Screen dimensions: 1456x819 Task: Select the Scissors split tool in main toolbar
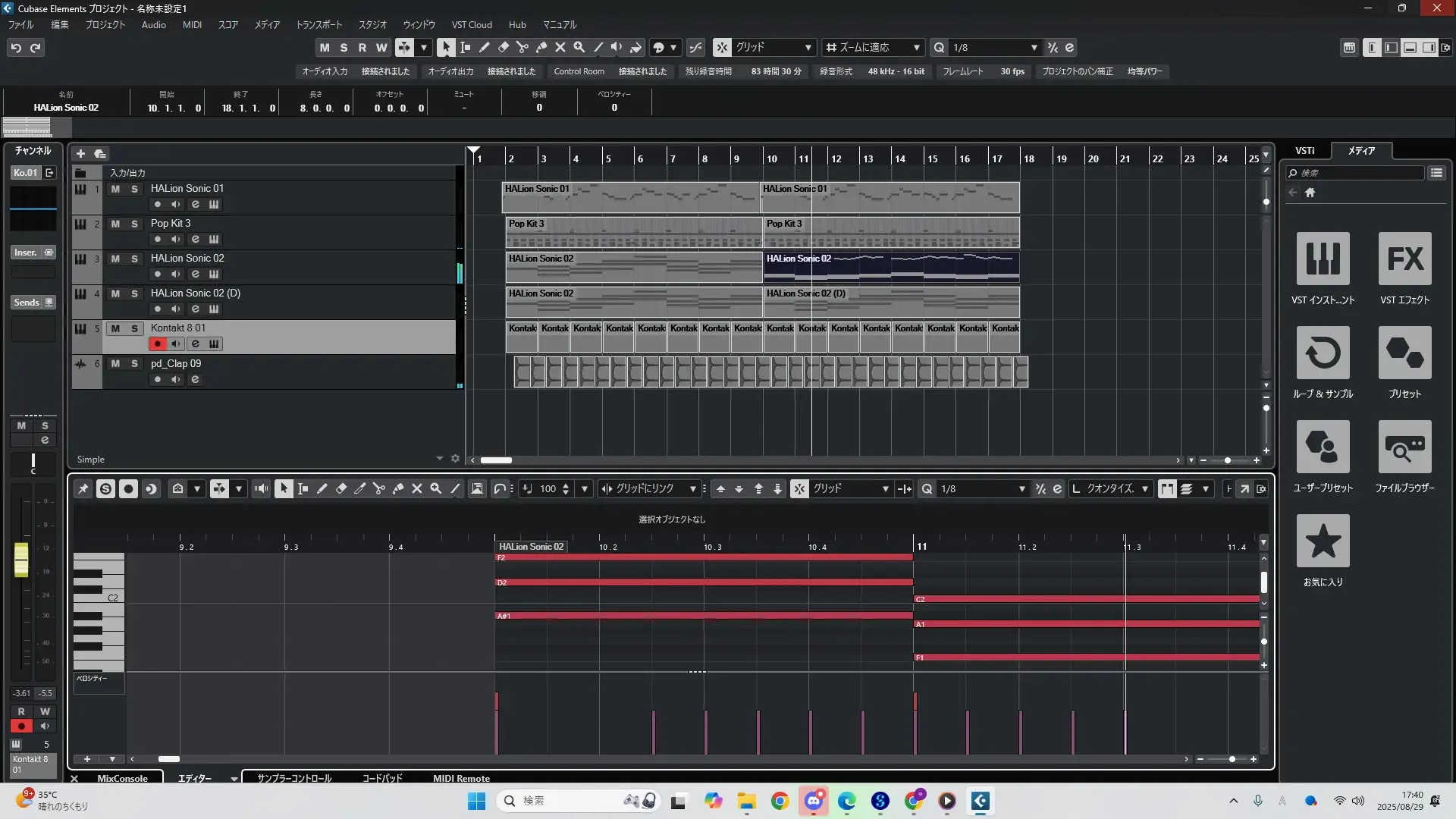pyautogui.click(x=522, y=47)
